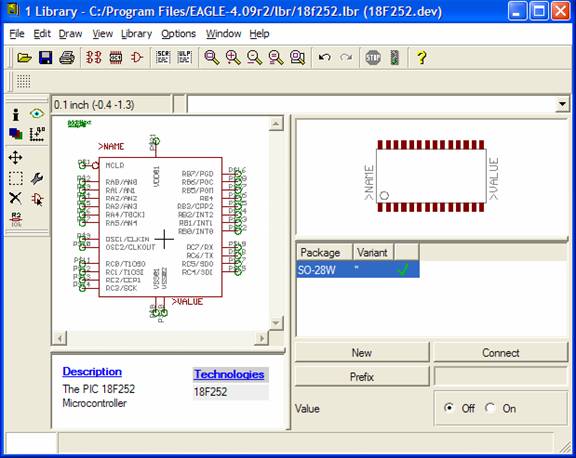Open the Device editor toolbar icon
This screenshot has height=458, width=576.
(x=94, y=58)
